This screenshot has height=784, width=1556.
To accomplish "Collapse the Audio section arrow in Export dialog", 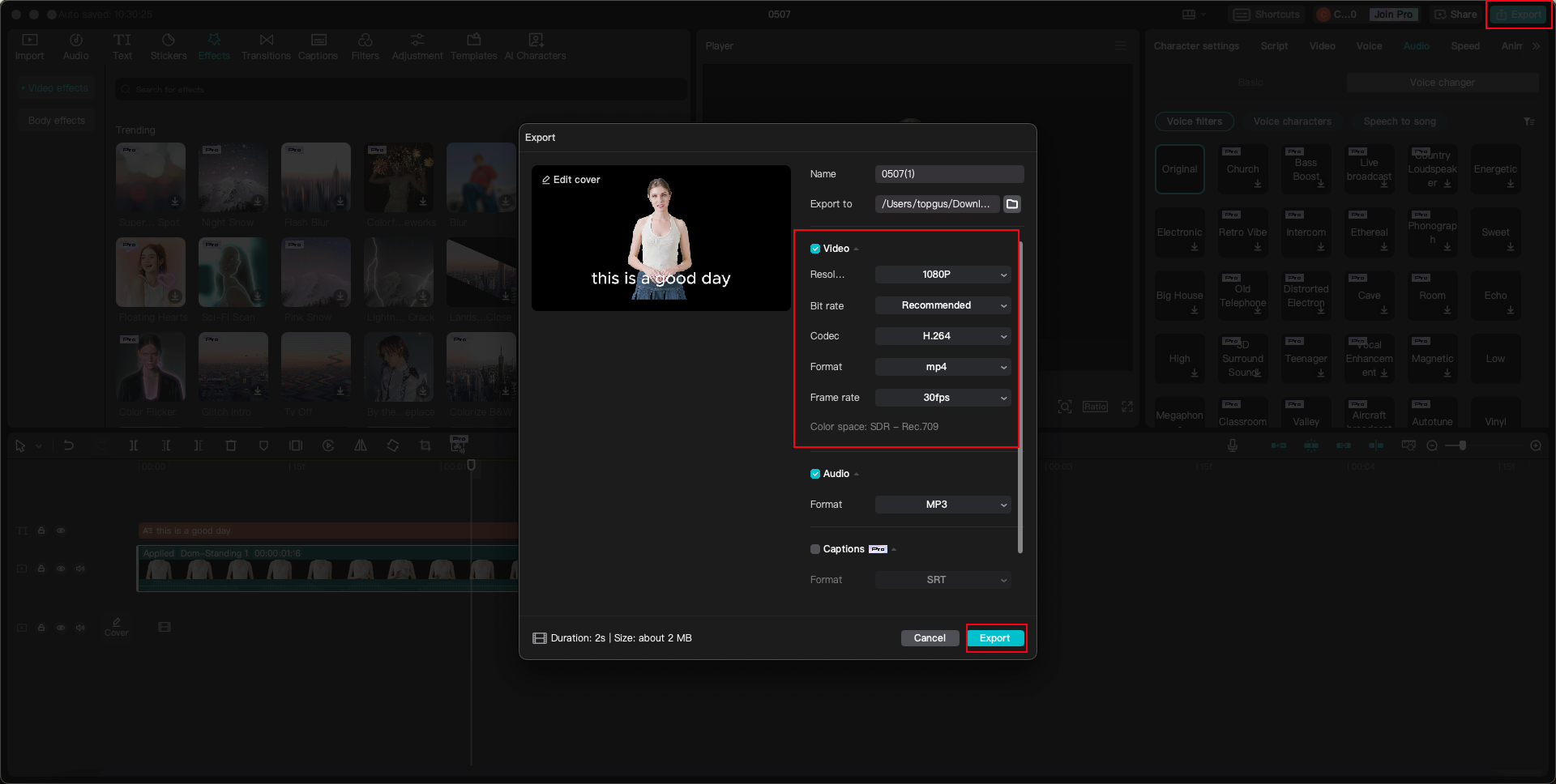I will (x=857, y=475).
